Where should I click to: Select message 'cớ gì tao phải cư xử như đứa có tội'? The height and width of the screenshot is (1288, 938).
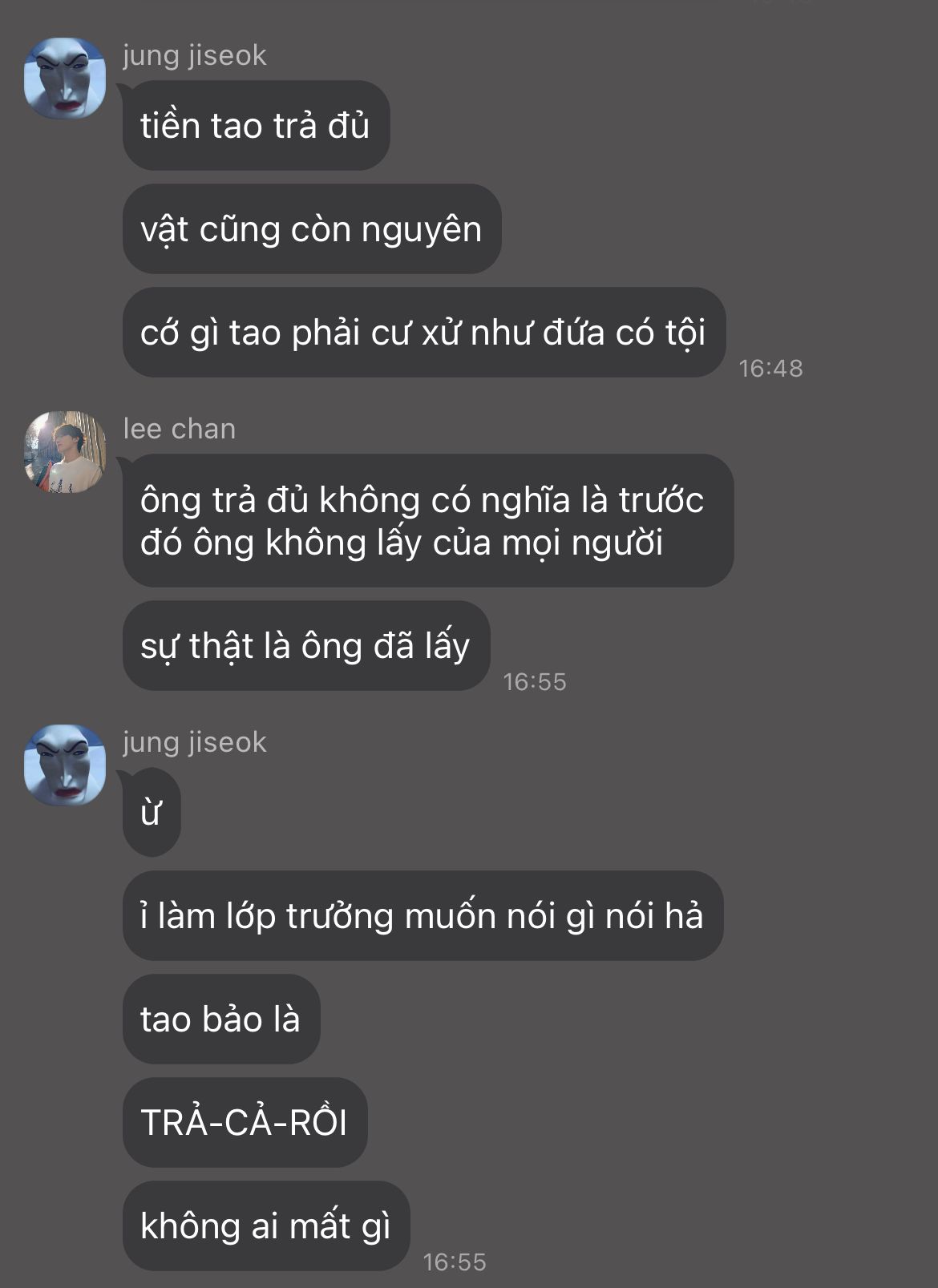pos(423,332)
